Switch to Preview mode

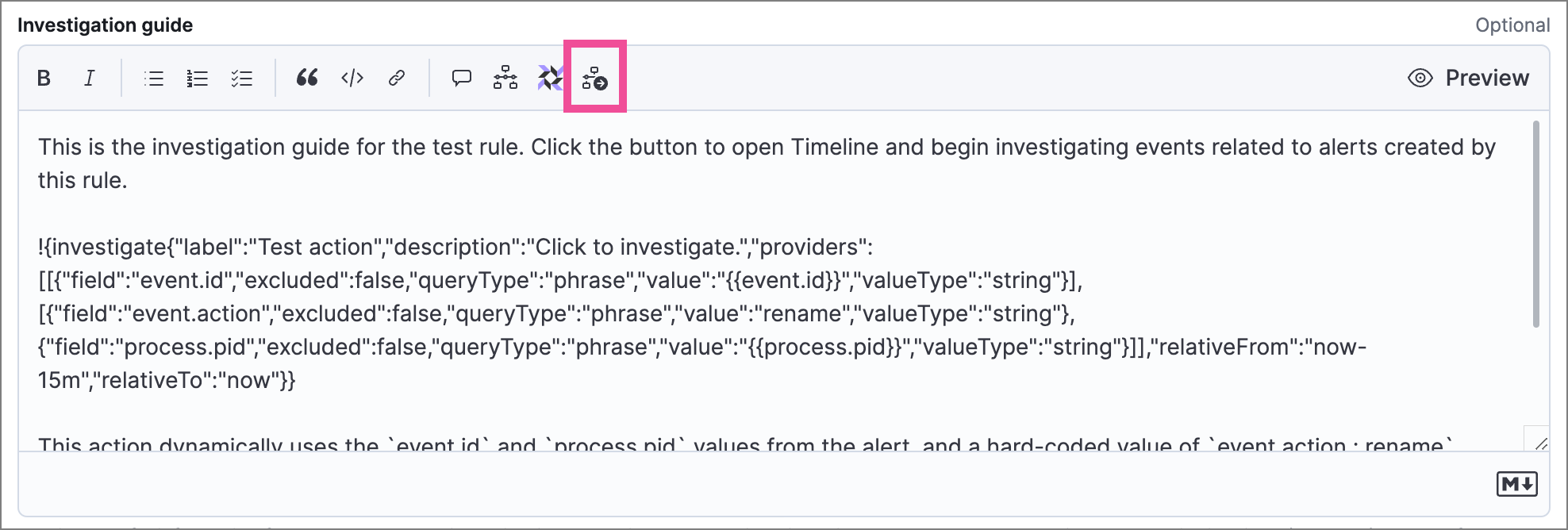click(1468, 78)
